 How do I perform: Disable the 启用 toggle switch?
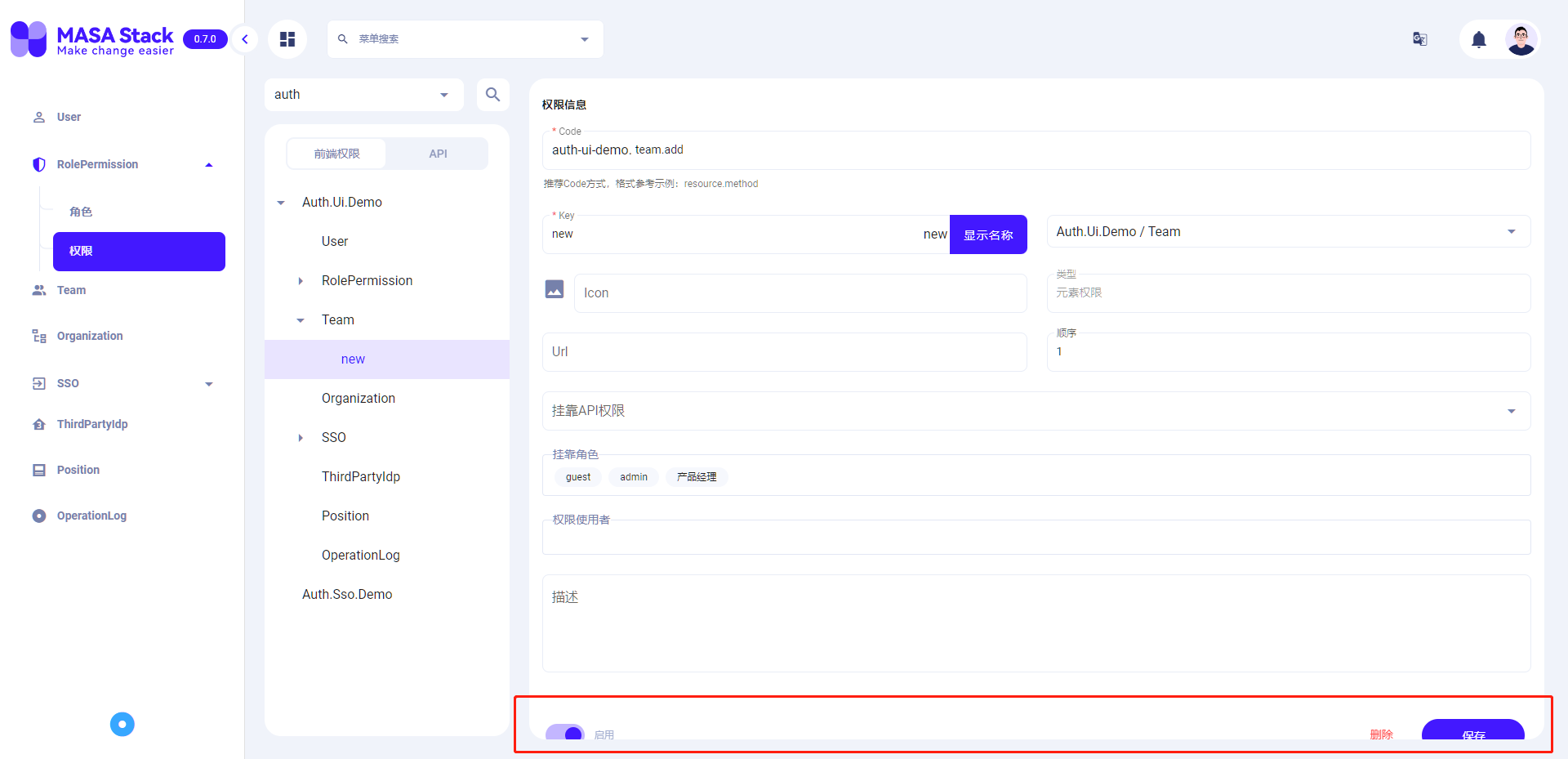(564, 733)
